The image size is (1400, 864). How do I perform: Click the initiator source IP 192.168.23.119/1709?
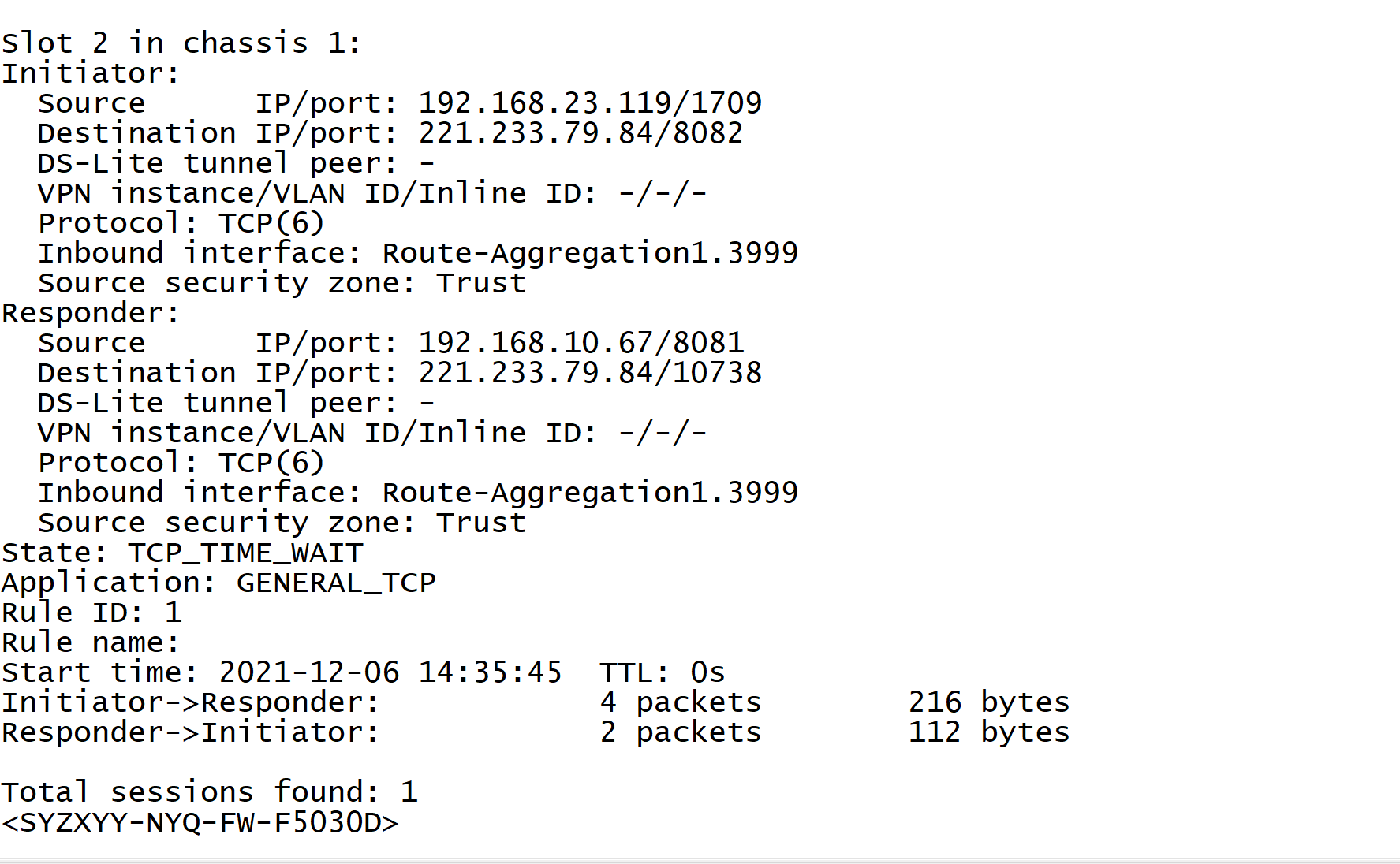589,103
